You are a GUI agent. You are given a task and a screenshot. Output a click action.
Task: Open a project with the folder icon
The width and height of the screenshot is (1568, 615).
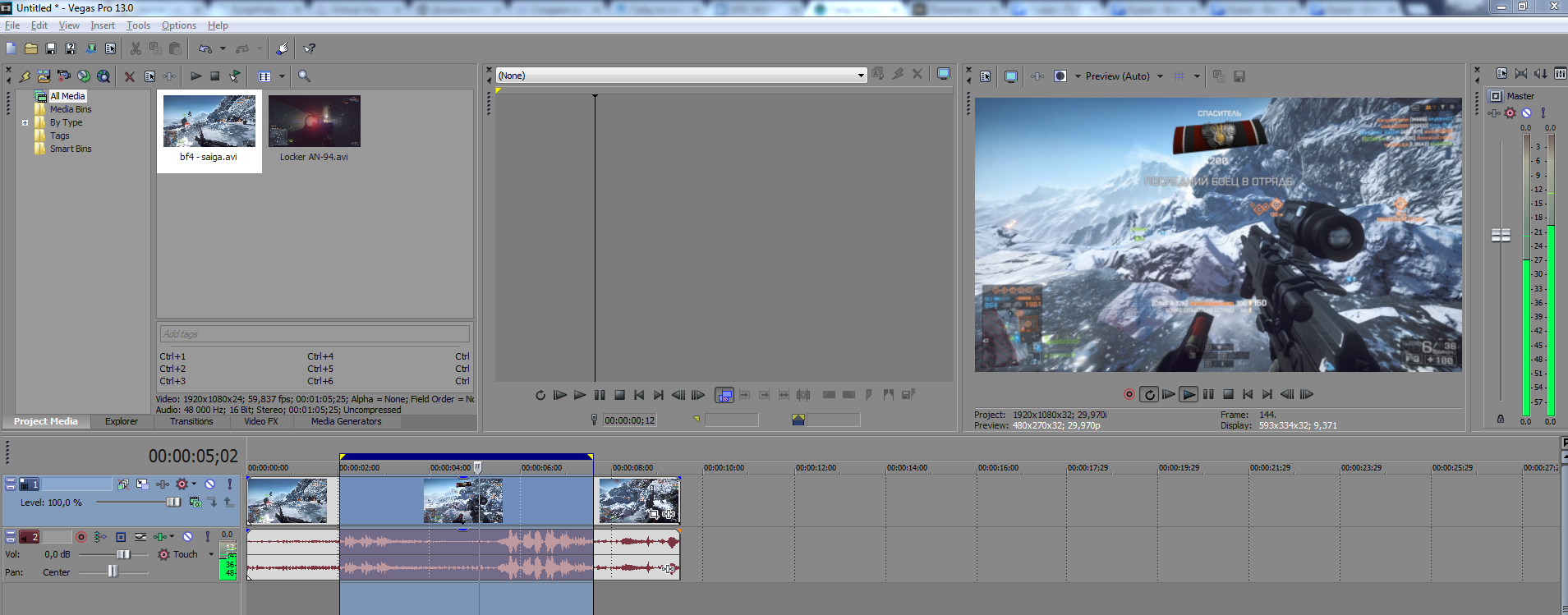(x=31, y=49)
